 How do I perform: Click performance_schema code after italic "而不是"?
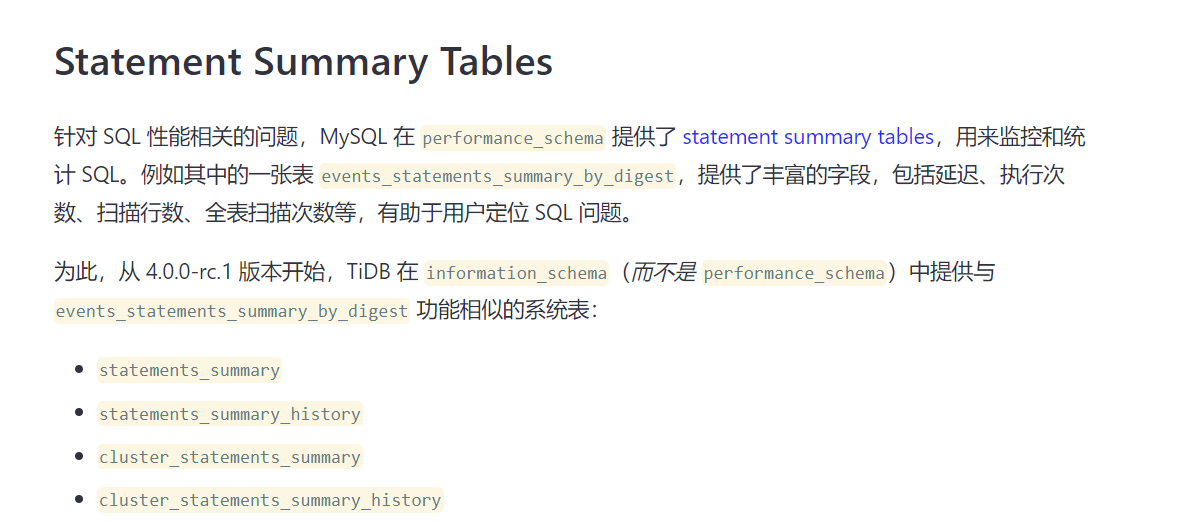[794, 273]
